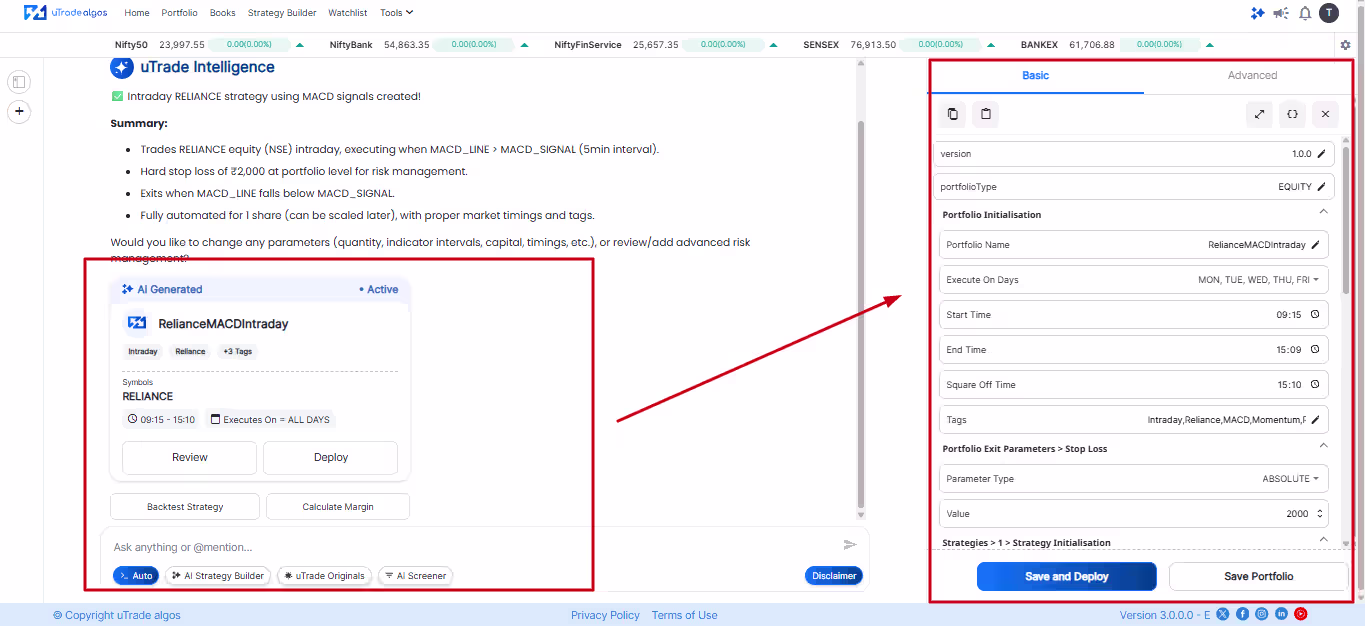Select the AI Screener chip
Image resolution: width=1365 pixels, height=626 pixels.
click(x=415, y=576)
